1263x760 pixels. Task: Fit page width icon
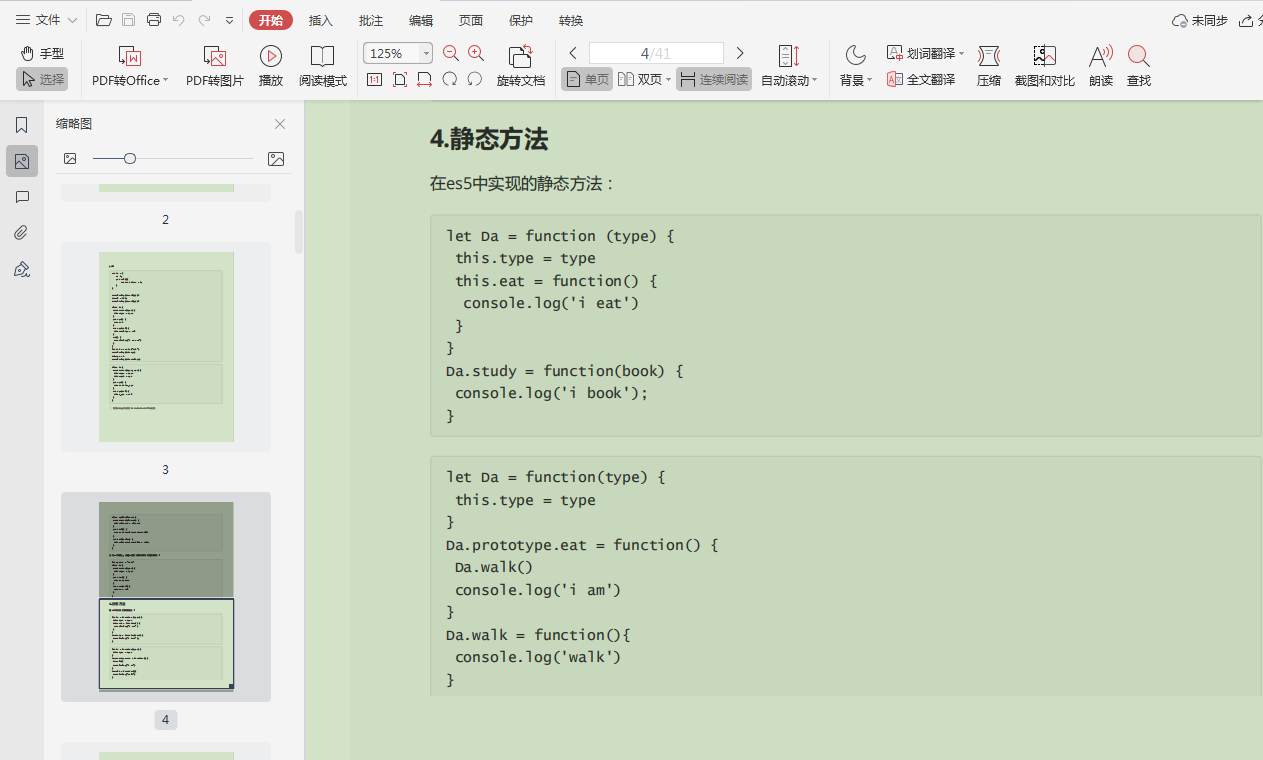425,79
